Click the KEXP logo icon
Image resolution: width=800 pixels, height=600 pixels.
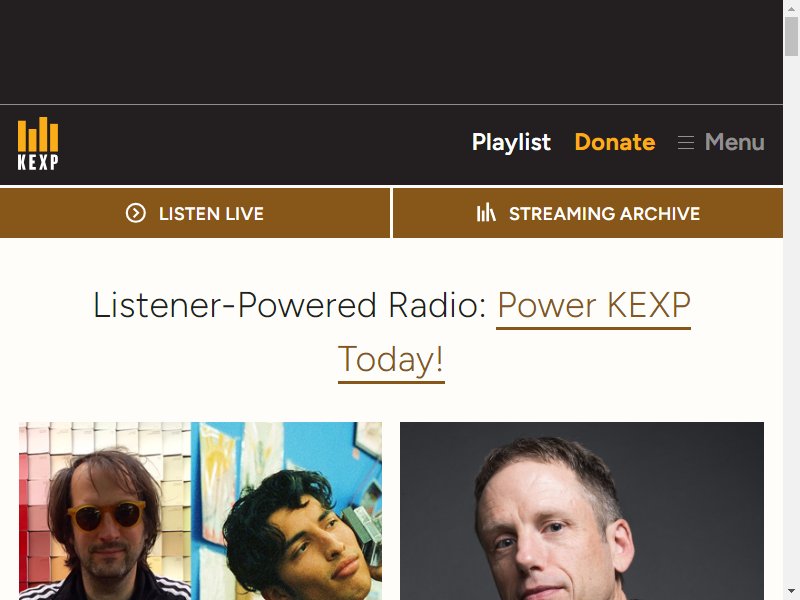(x=38, y=143)
